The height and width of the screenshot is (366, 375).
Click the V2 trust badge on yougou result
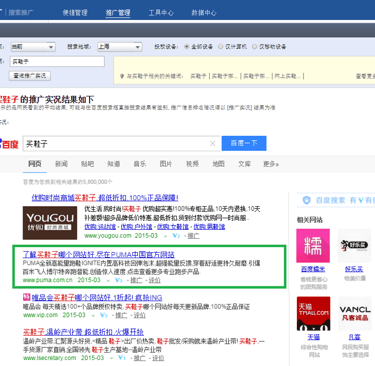[x=176, y=236]
